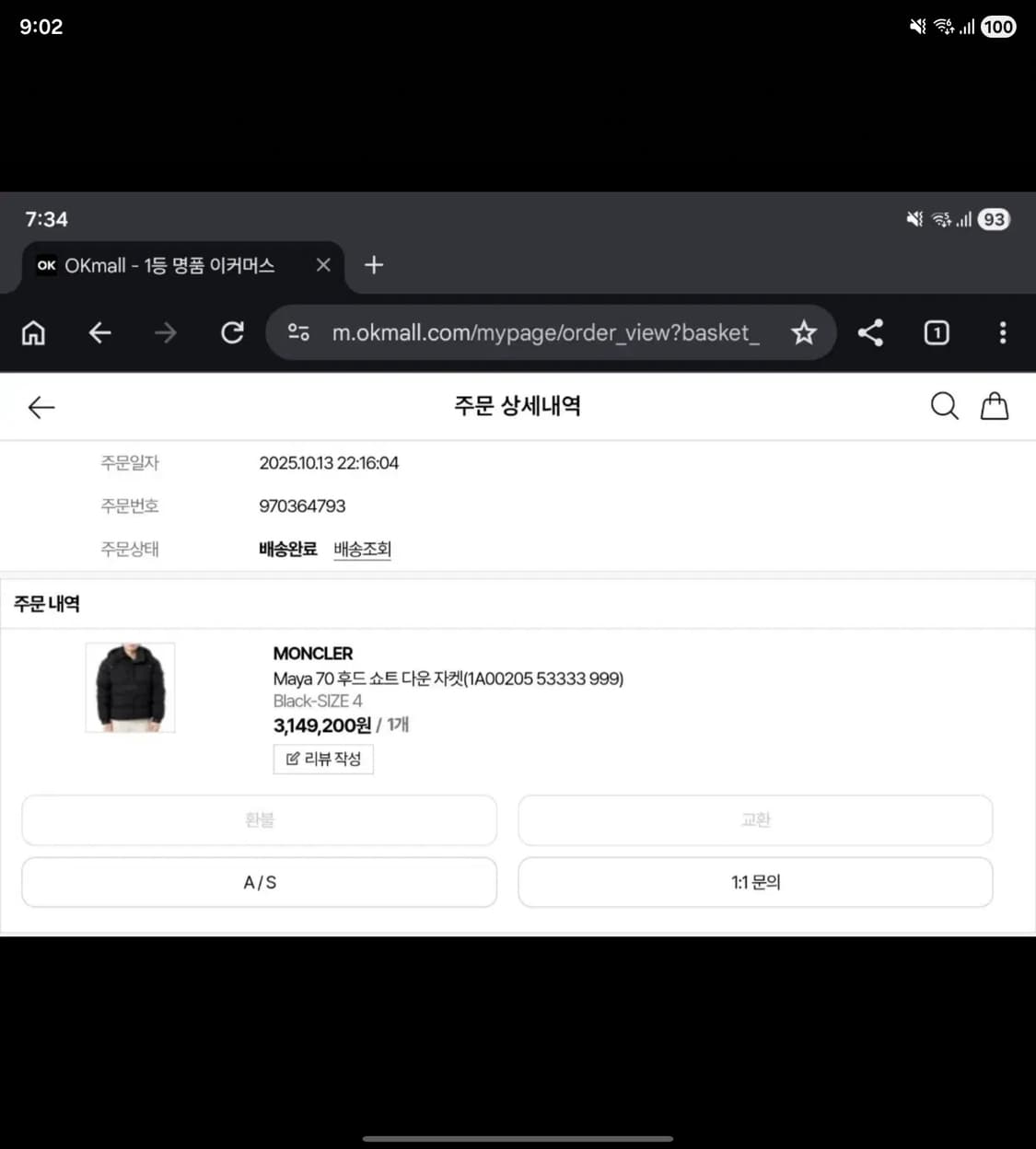Screen dimensions: 1036x1149
Task: Click the 리뷰 작성 review button
Action: click(x=323, y=759)
